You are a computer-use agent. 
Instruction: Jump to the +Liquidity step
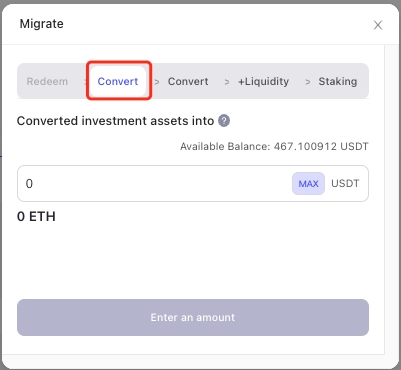(263, 81)
